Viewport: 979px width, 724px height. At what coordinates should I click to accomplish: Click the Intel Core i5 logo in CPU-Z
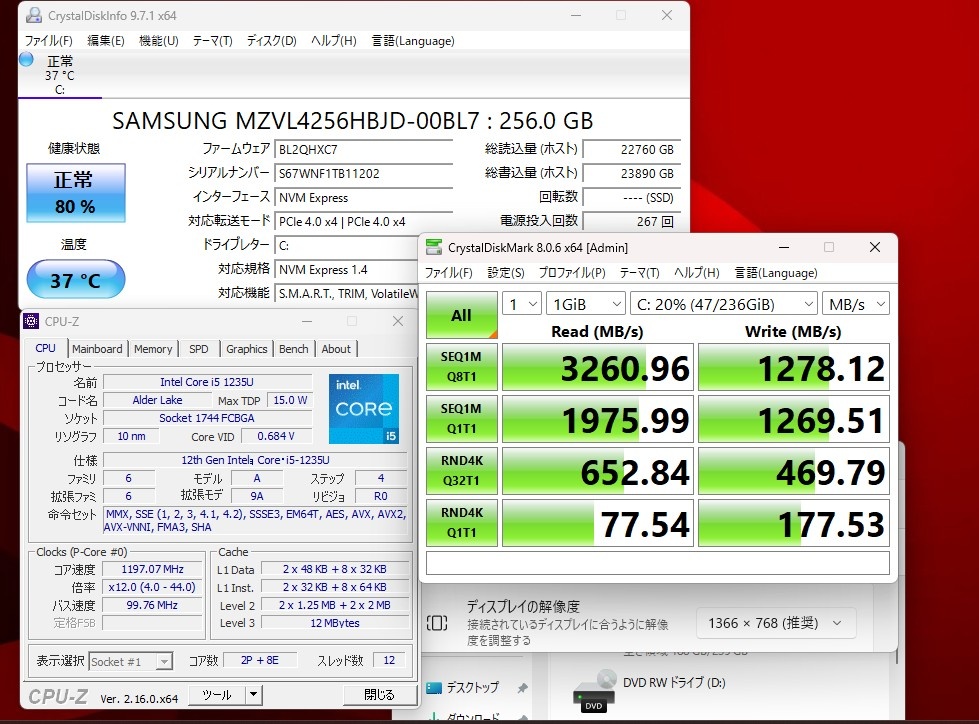(x=364, y=408)
